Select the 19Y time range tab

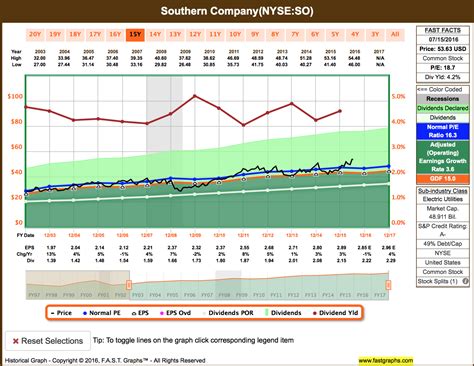tap(55, 34)
